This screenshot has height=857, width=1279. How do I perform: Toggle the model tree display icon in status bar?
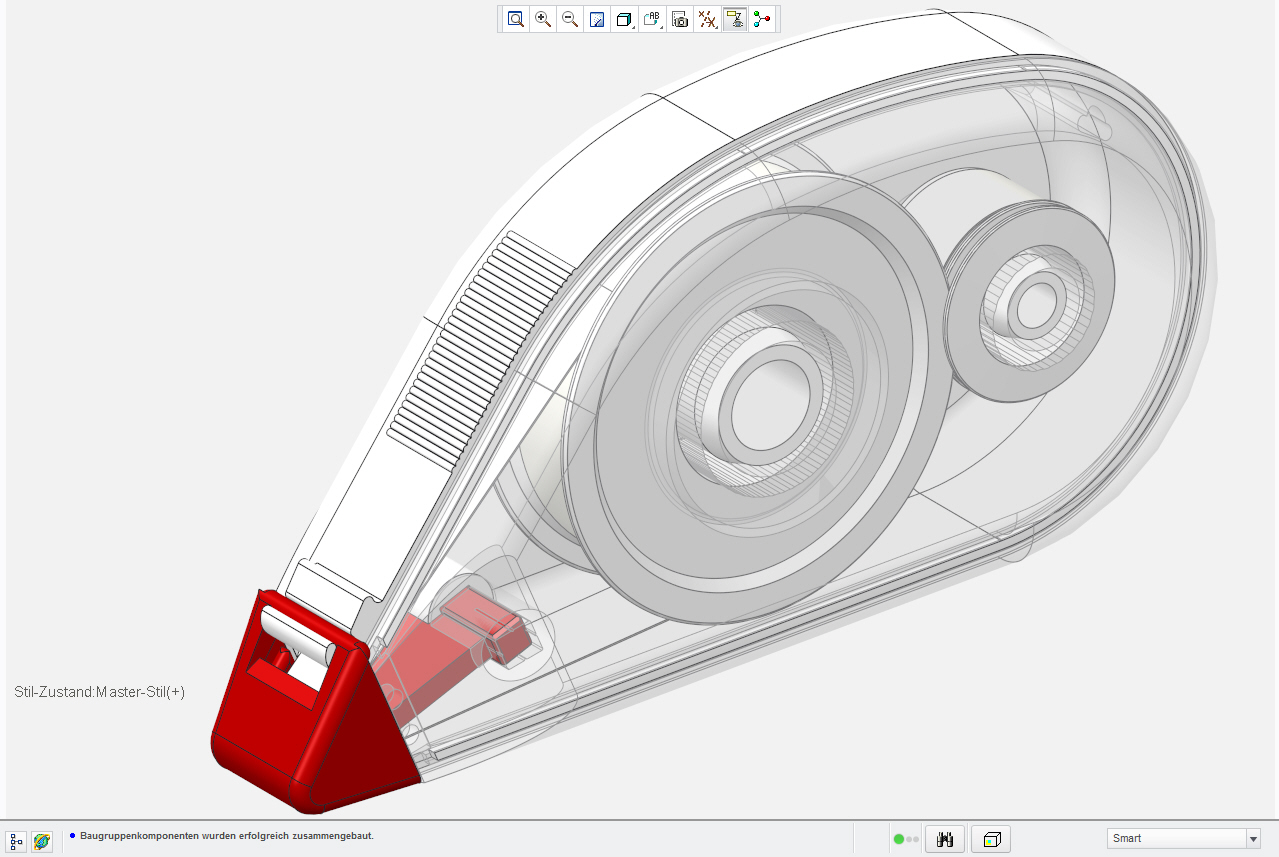(x=16, y=842)
